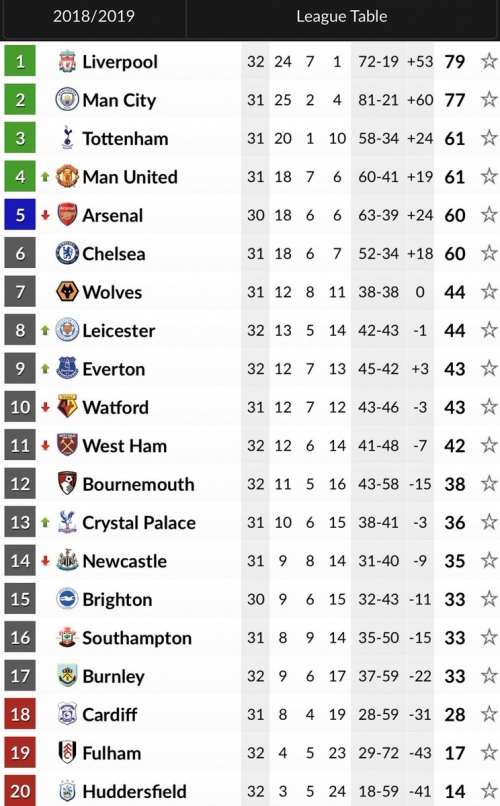
Task: Toggle the favorite star for Liverpool
Action: tap(489, 61)
